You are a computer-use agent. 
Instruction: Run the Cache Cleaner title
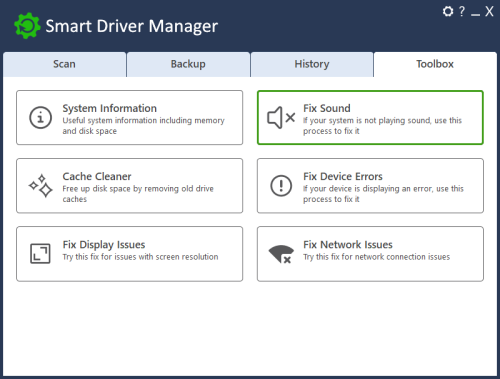97,176
